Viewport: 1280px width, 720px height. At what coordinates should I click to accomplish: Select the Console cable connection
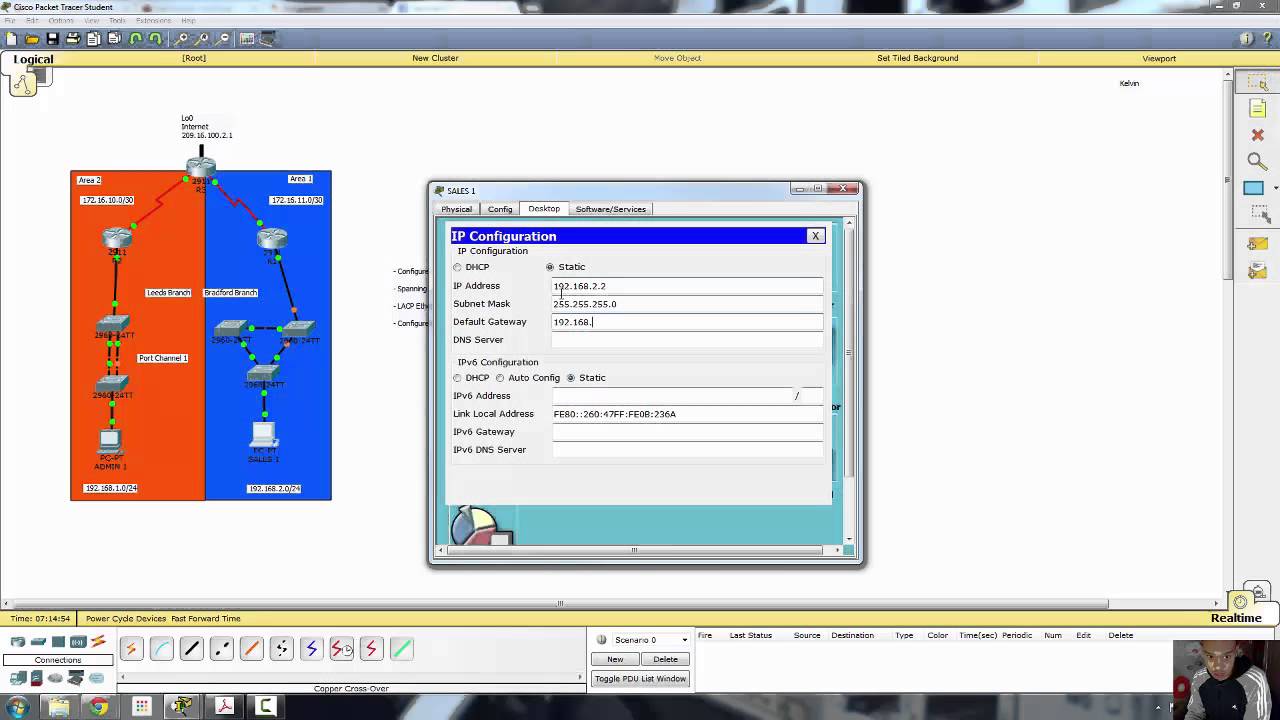[161, 649]
